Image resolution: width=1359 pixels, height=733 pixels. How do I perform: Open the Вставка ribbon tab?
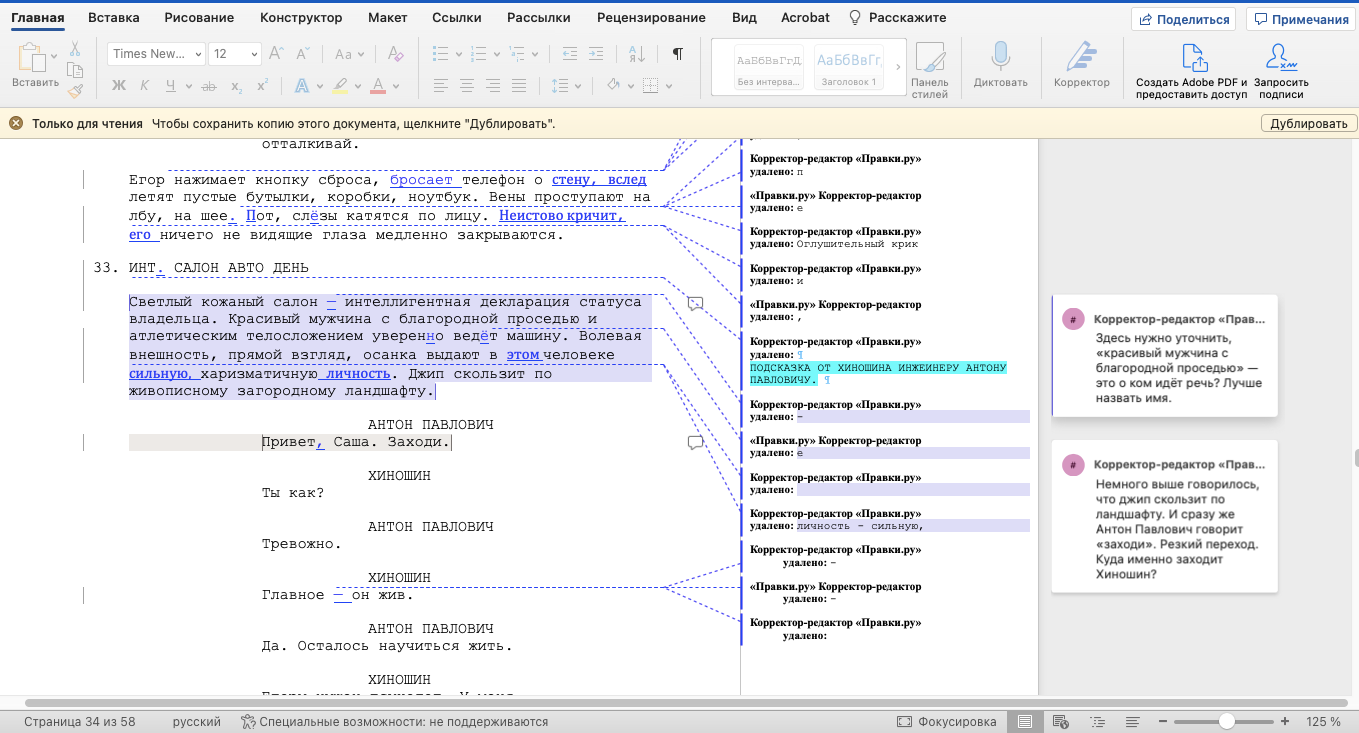(114, 18)
